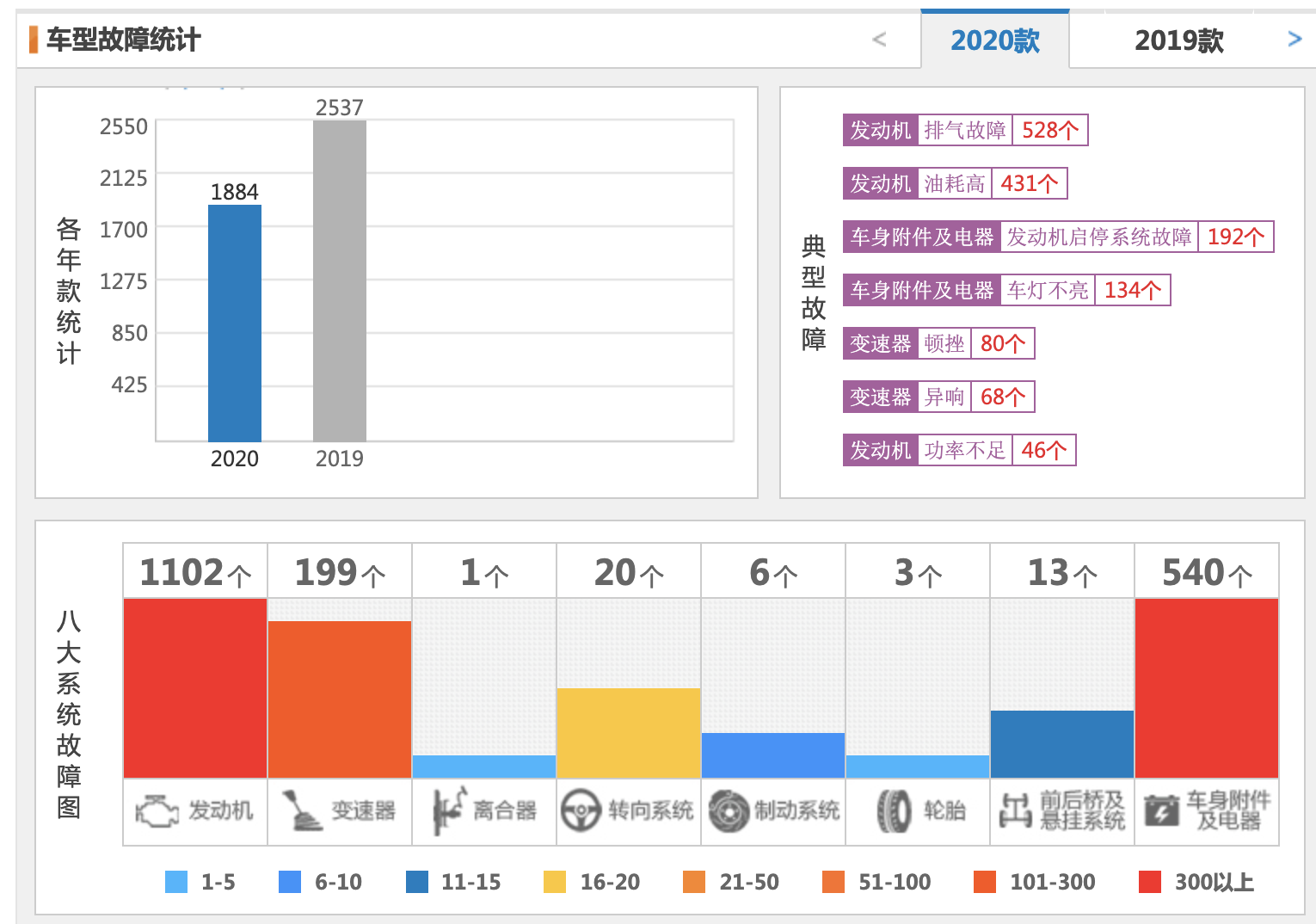Click the yellow 转向系统 20 fault bar
Image resolution: width=1316 pixels, height=924 pixels.
click(x=629, y=733)
